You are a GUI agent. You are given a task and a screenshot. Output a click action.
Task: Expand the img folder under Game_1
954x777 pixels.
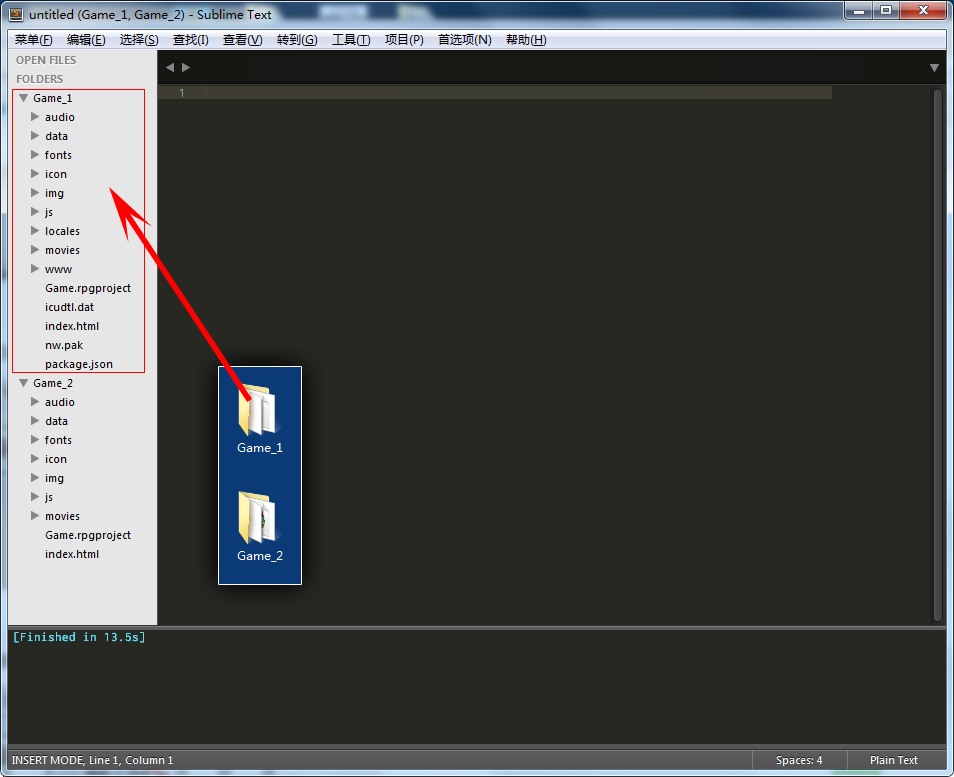point(35,193)
